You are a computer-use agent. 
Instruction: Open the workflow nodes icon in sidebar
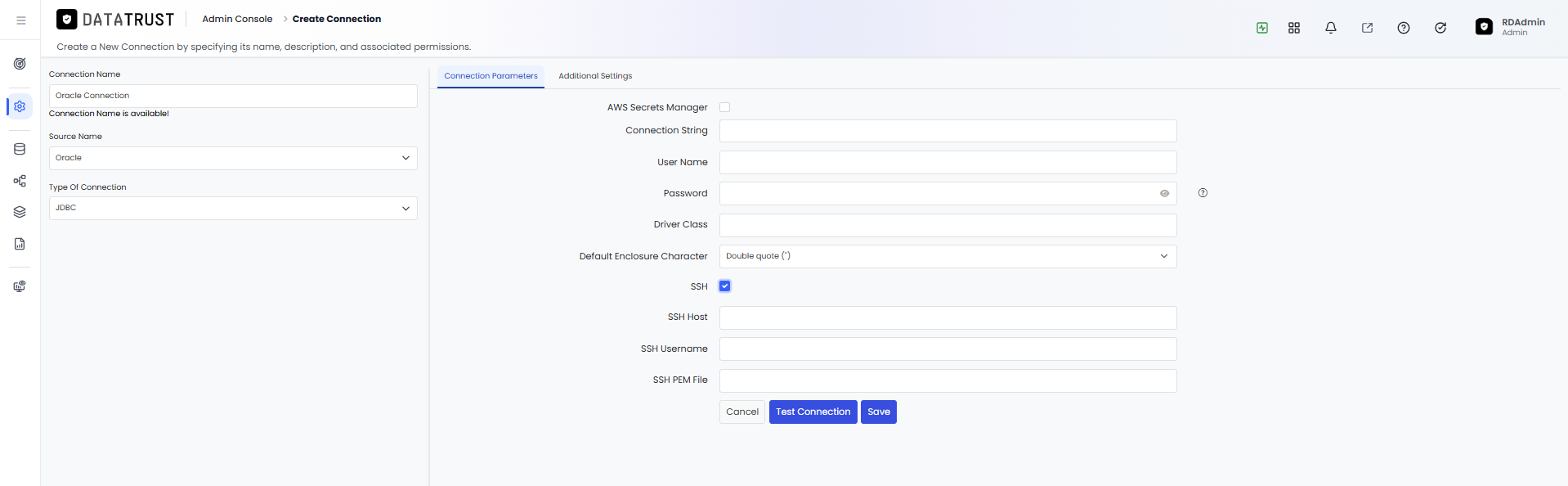20,181
